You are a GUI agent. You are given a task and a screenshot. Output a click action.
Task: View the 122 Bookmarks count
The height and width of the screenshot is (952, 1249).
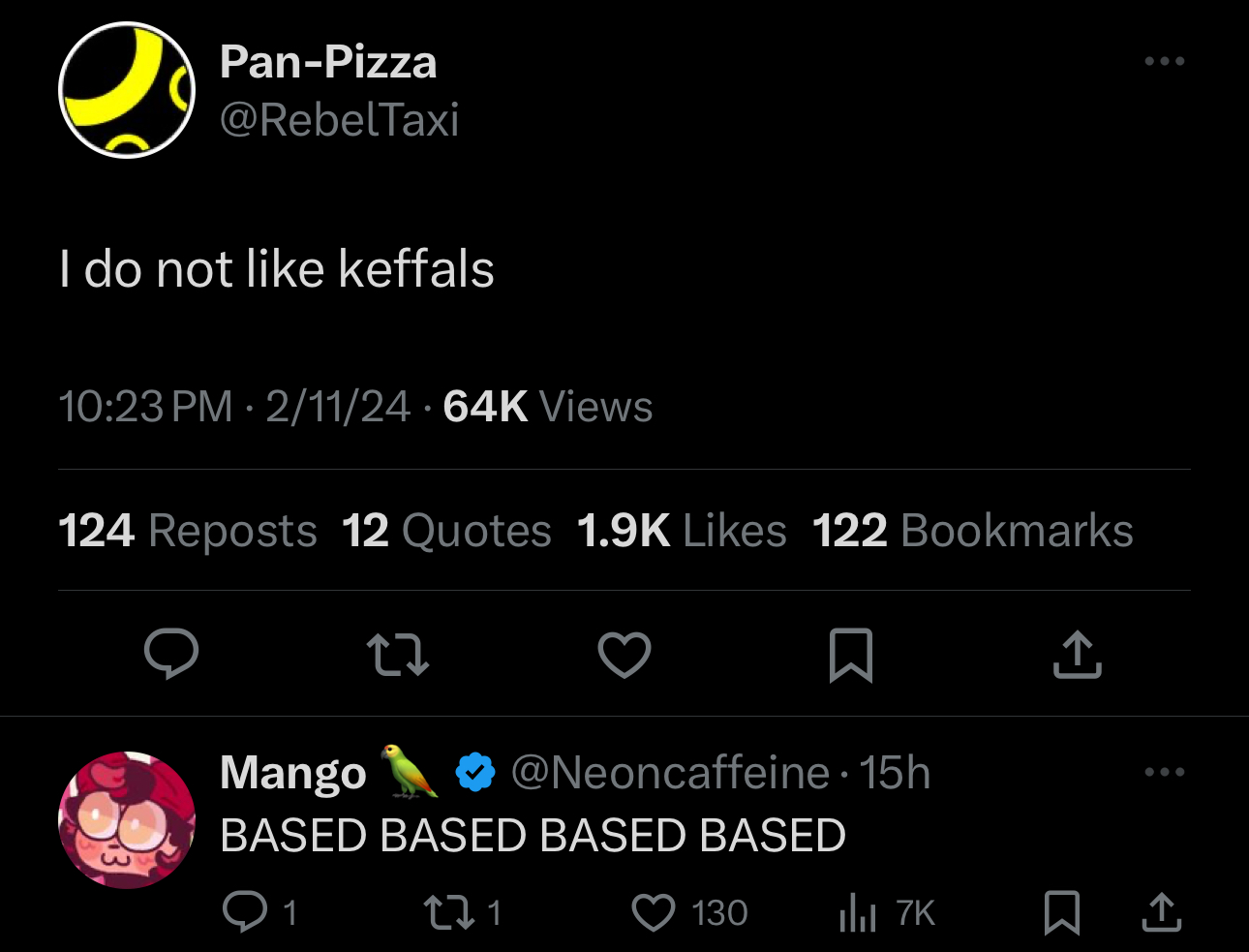(x=972, y=531)
